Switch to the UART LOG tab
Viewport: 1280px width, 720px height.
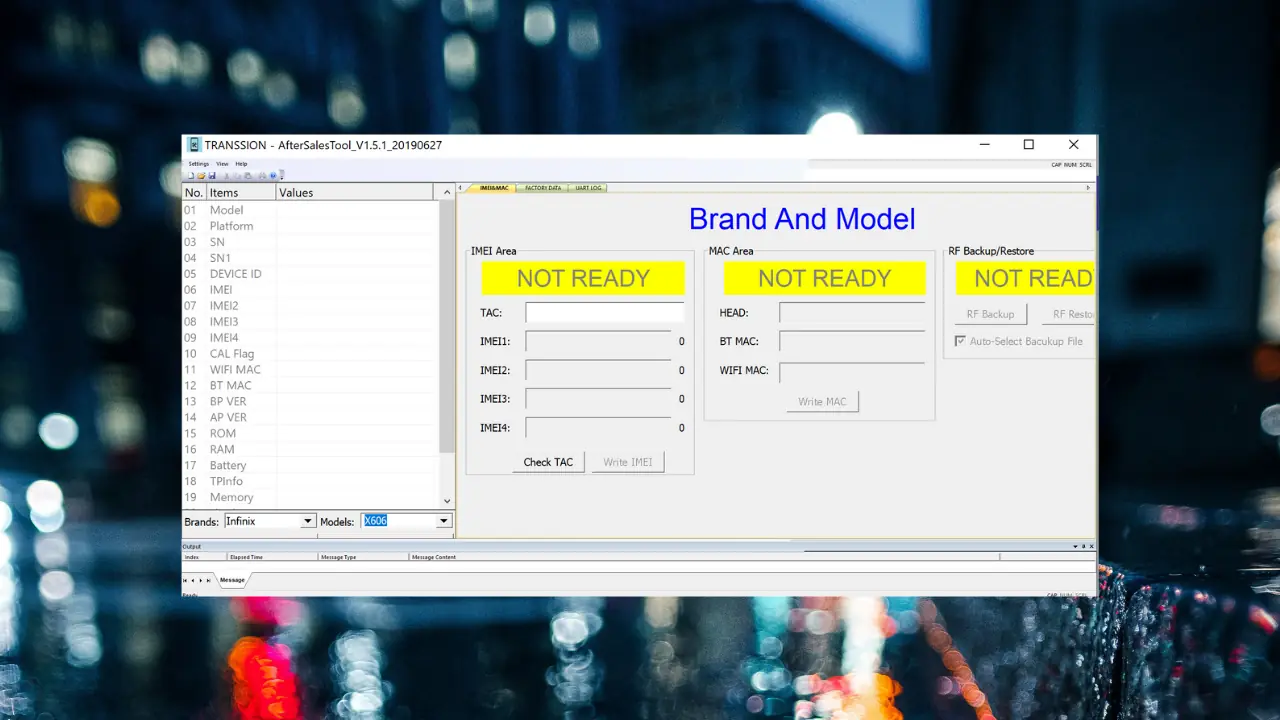point(588,188)
